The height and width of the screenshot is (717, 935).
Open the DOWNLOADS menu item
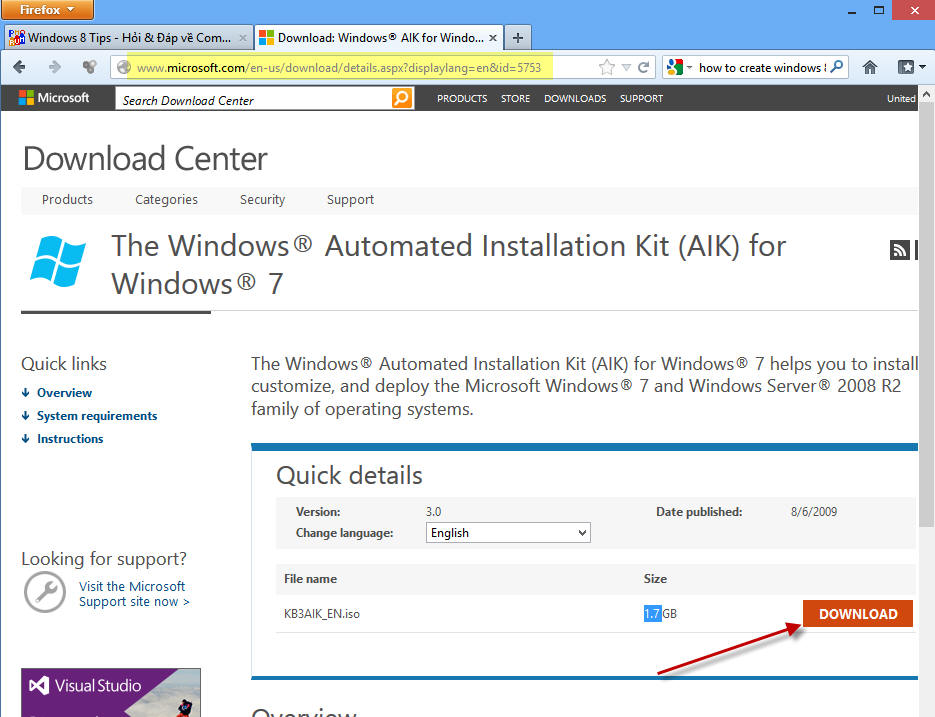point(575,98)
